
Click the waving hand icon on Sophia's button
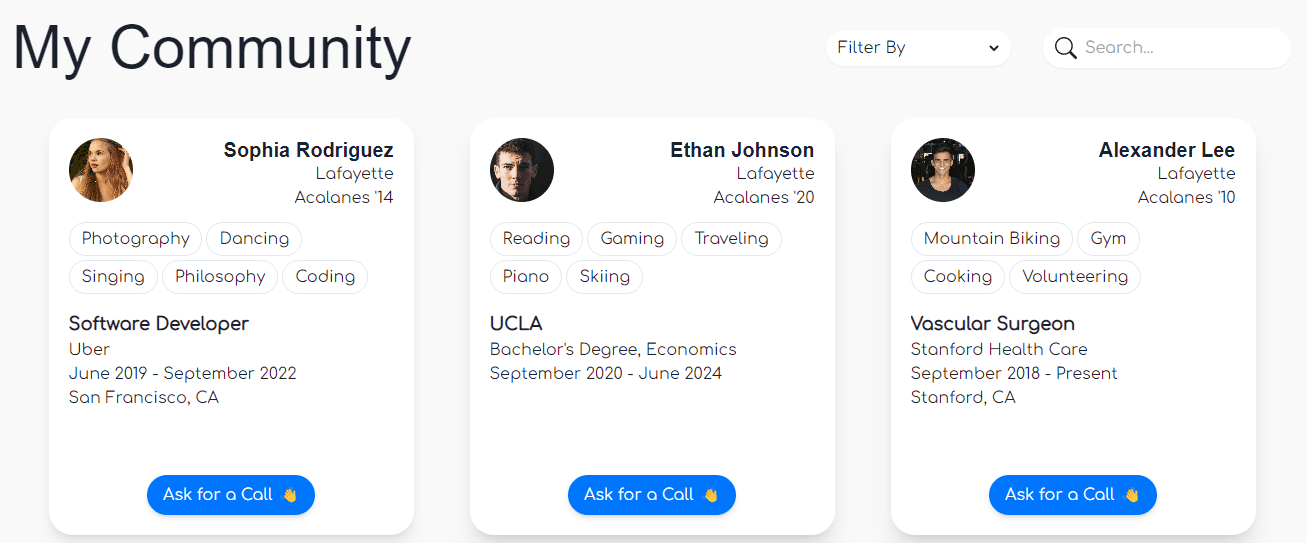pos(290,495)
